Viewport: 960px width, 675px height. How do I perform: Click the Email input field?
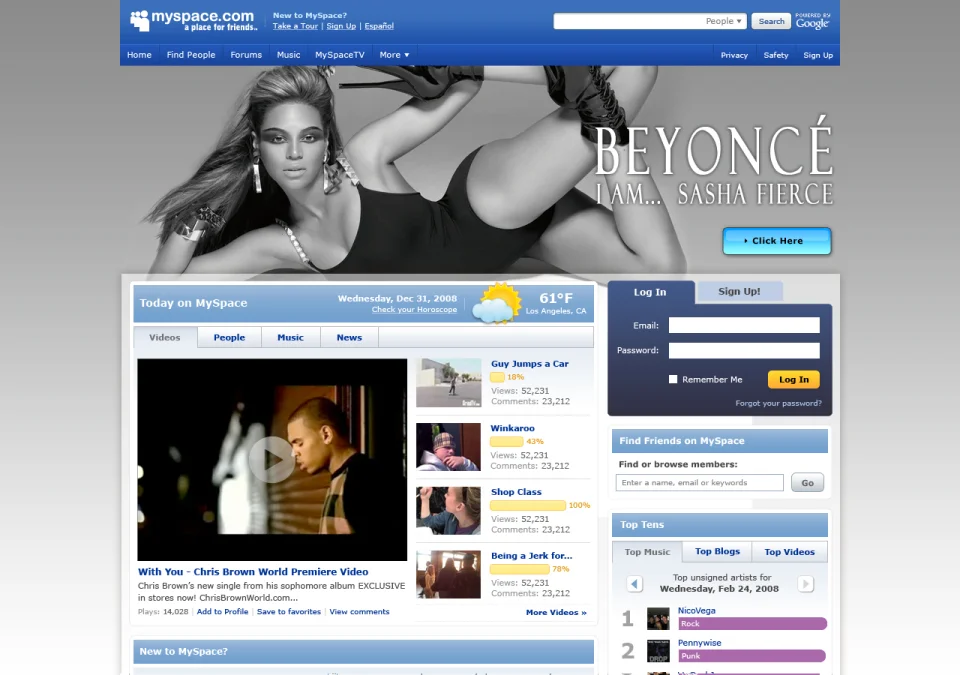744,325
